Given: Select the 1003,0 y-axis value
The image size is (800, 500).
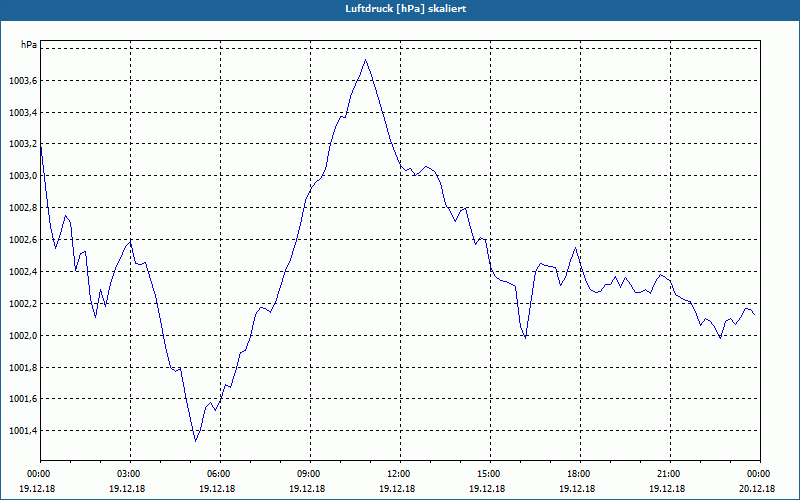Looking at the screenshot, I should pos(23,176).
